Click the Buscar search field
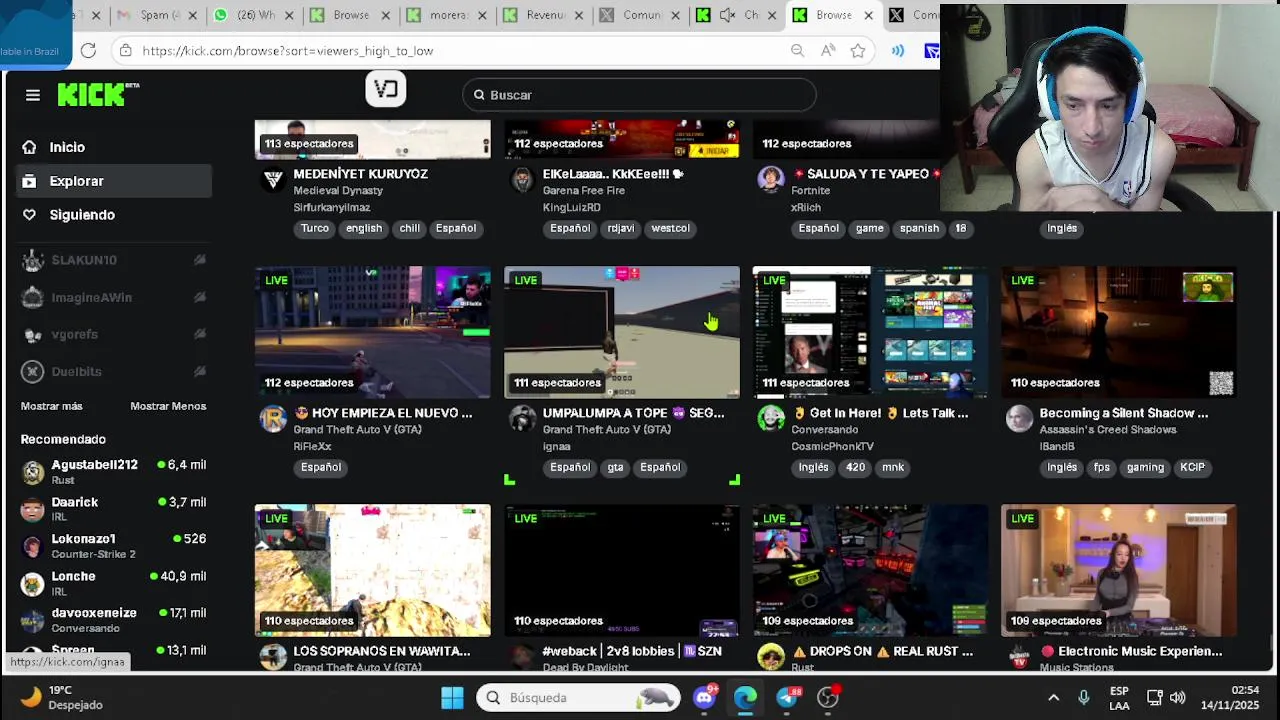This screenshot has height=720, width=1280. coord(640,95)
